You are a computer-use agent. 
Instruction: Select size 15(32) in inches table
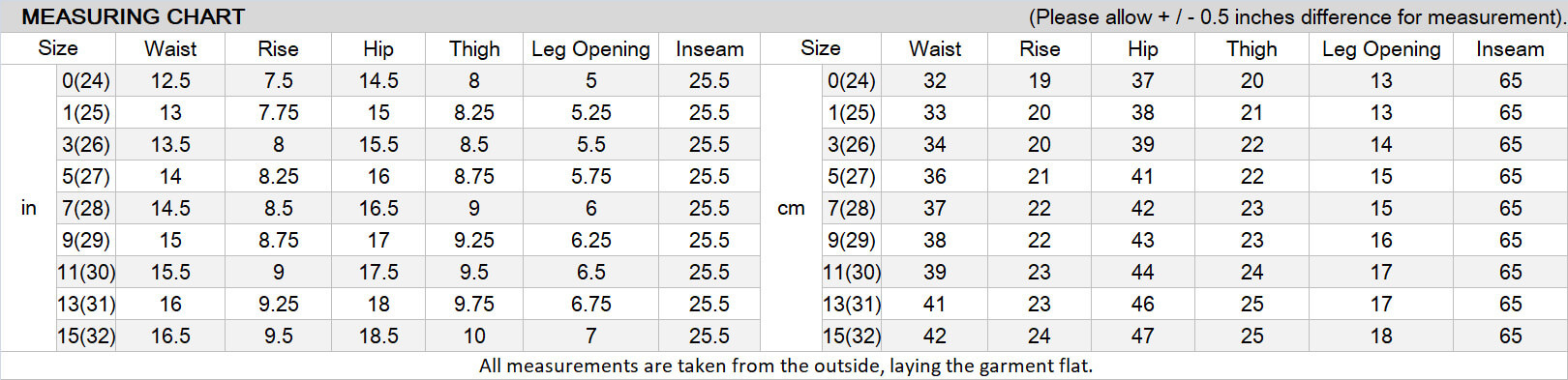tap(86, 336)
